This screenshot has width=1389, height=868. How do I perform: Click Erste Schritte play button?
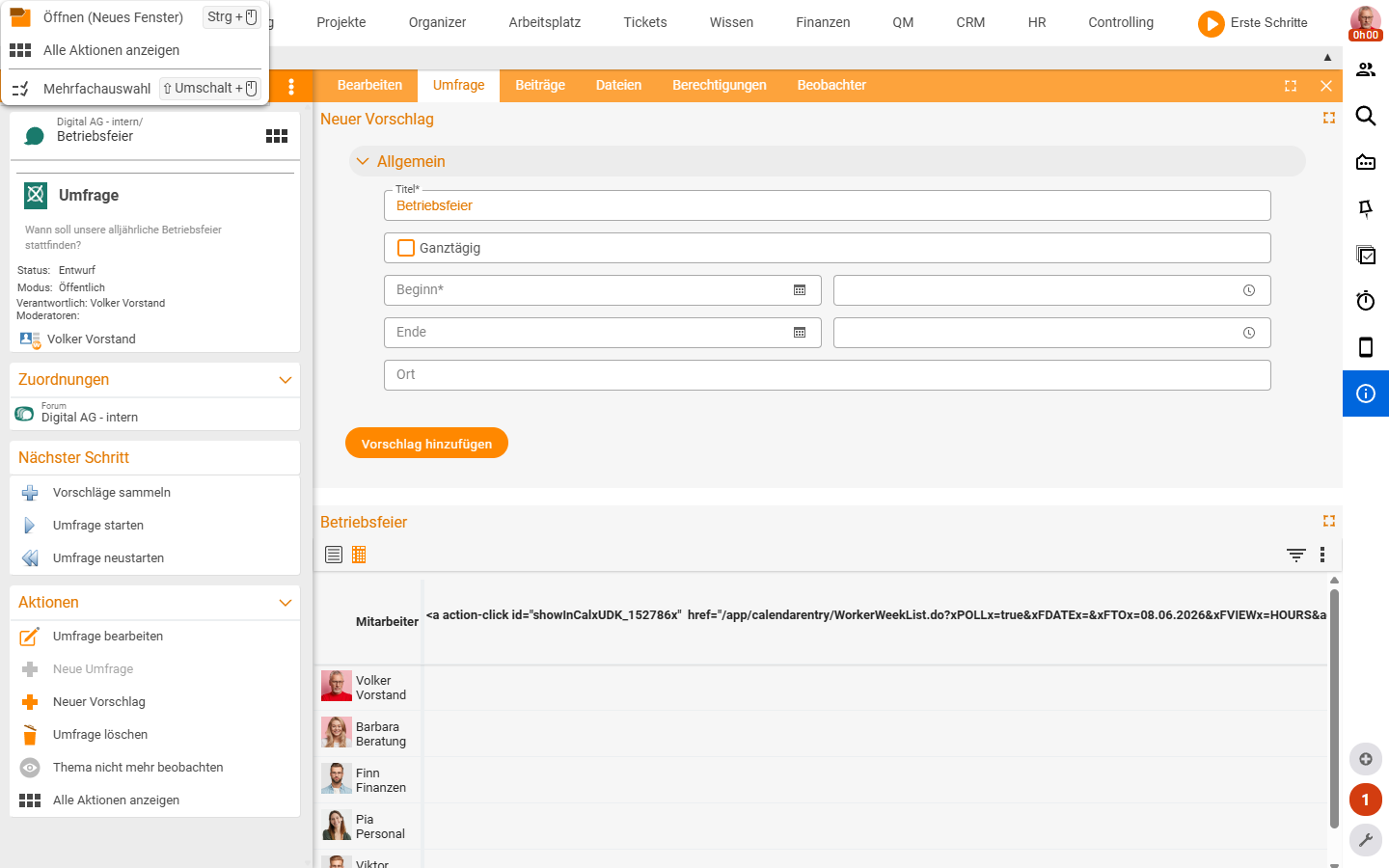click(1211, 23)
